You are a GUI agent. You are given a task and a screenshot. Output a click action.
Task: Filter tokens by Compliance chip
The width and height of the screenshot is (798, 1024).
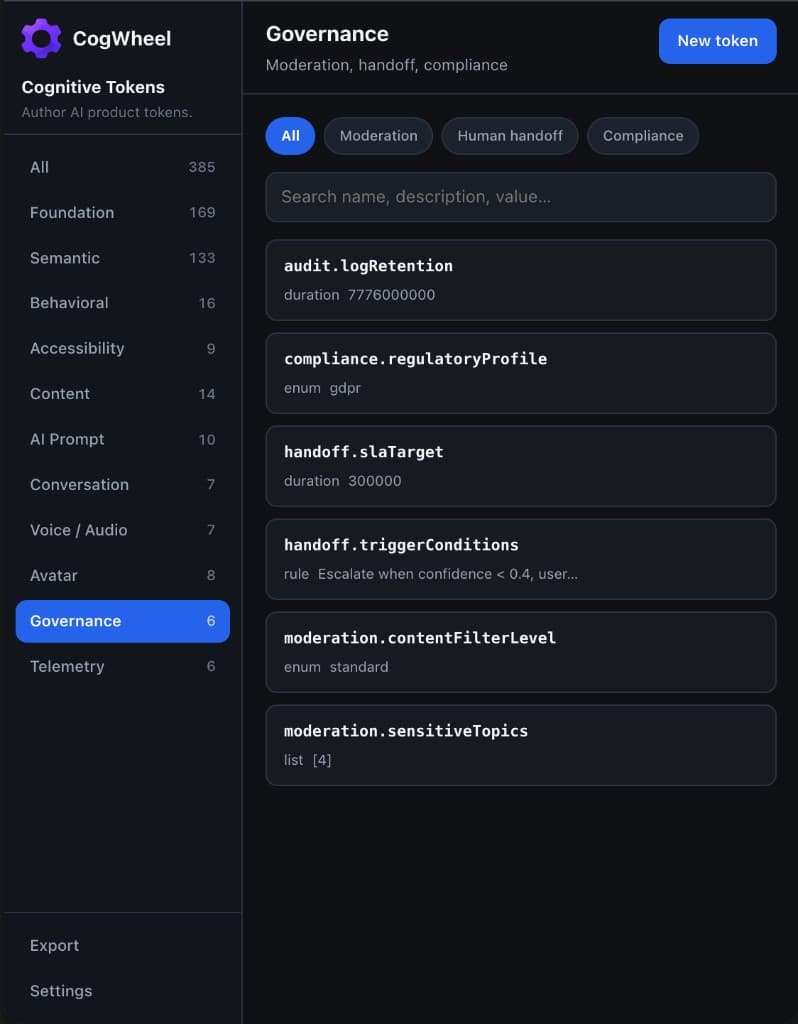point(643,136)
